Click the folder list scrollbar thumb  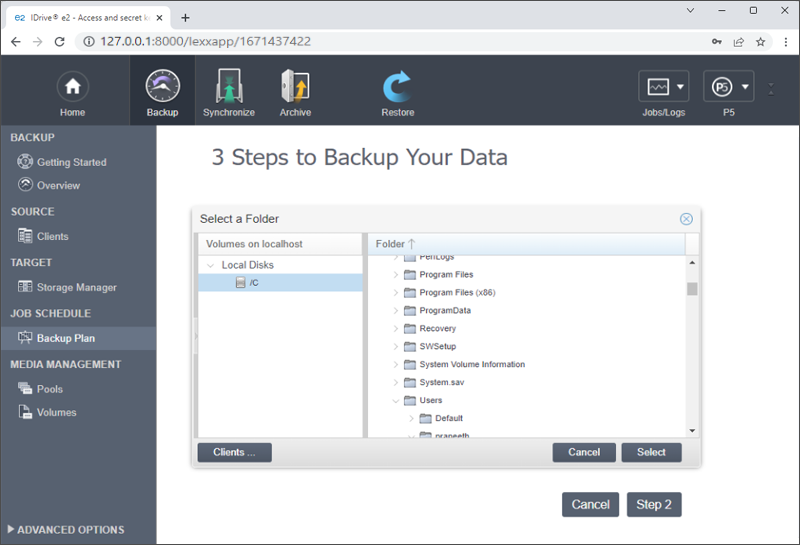click(692, 289)
